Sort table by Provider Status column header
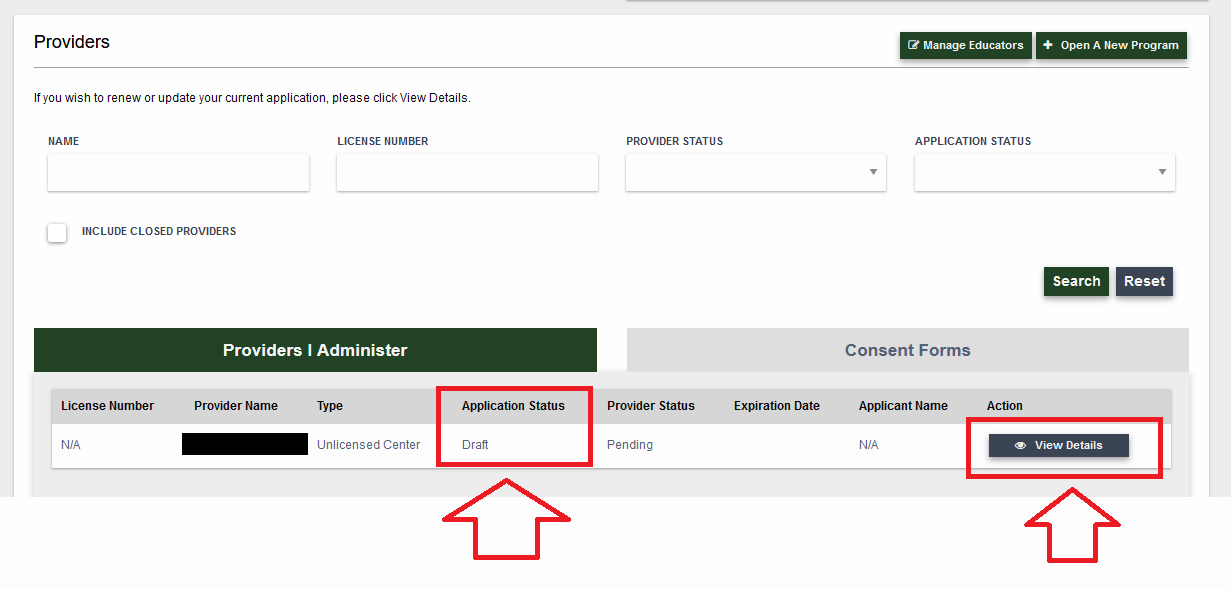 [651, 406]
